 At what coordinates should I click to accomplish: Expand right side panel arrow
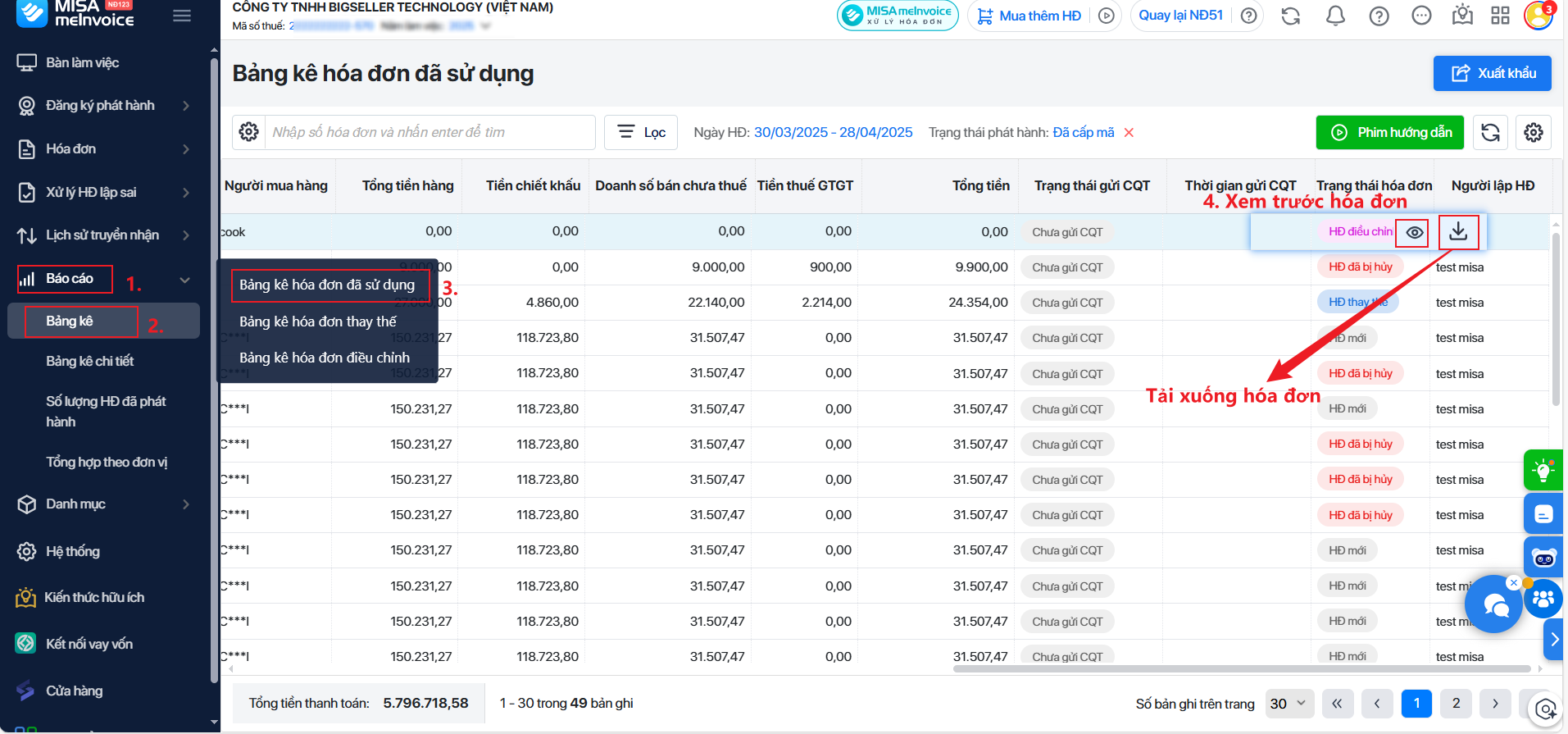click(x=1554, y=639)
